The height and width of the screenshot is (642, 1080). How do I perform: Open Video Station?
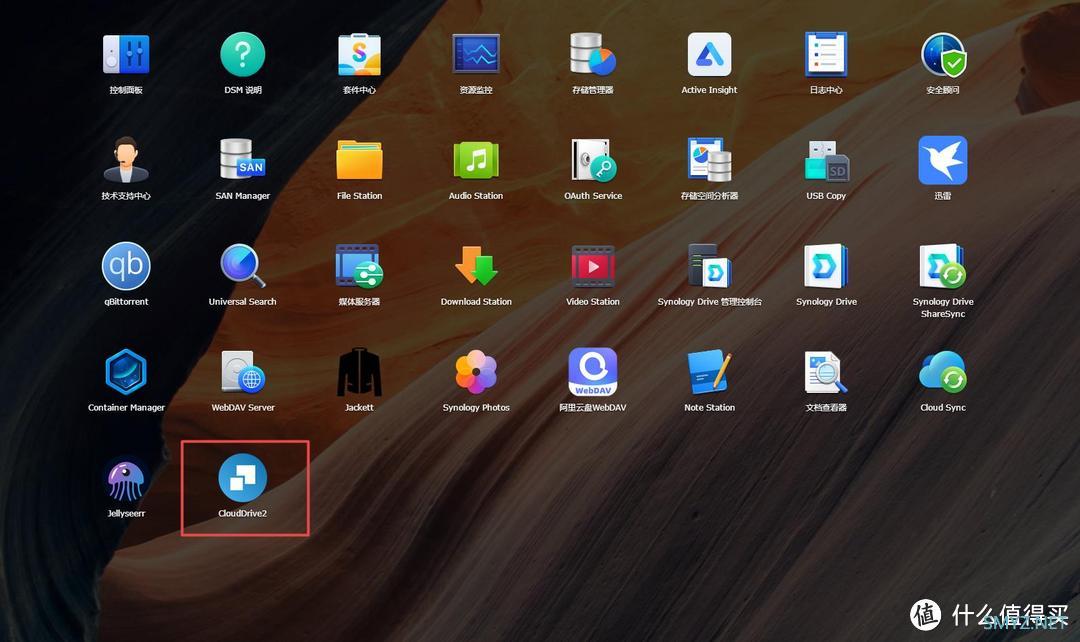[593, 266]
